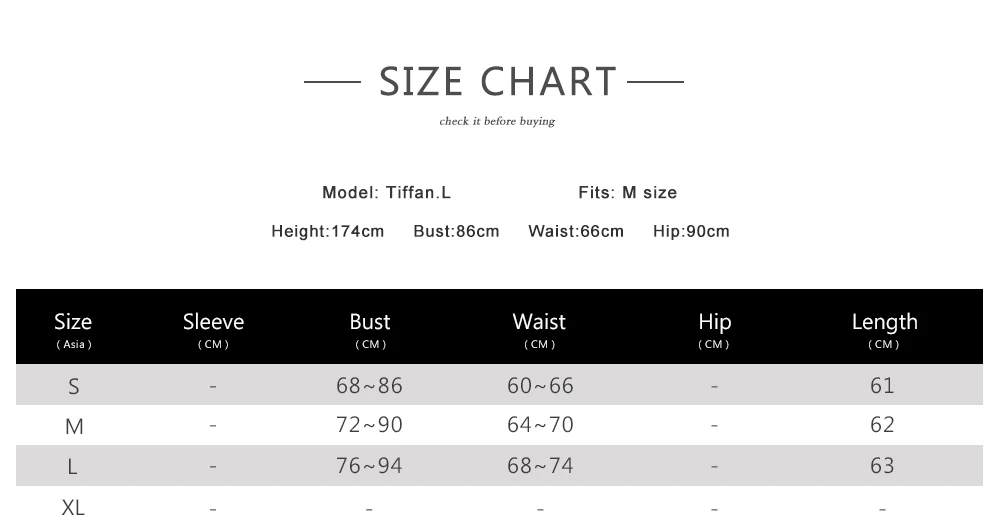Click the 68~74 waist value for L
1000x529 pixels.
(x=540, y=465)
